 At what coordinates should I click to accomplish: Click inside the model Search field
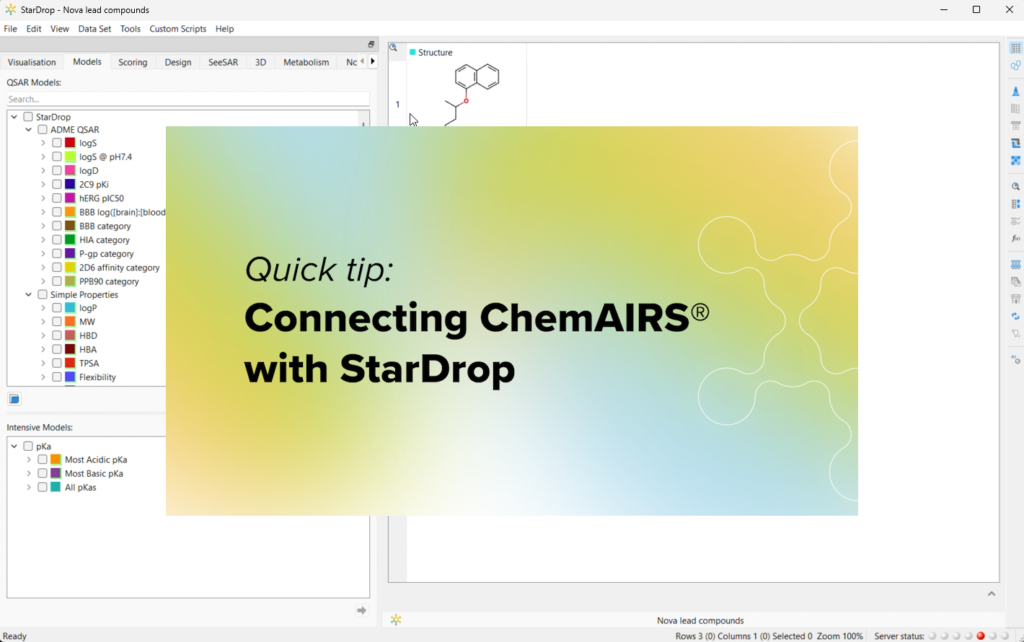click(185, 99)
